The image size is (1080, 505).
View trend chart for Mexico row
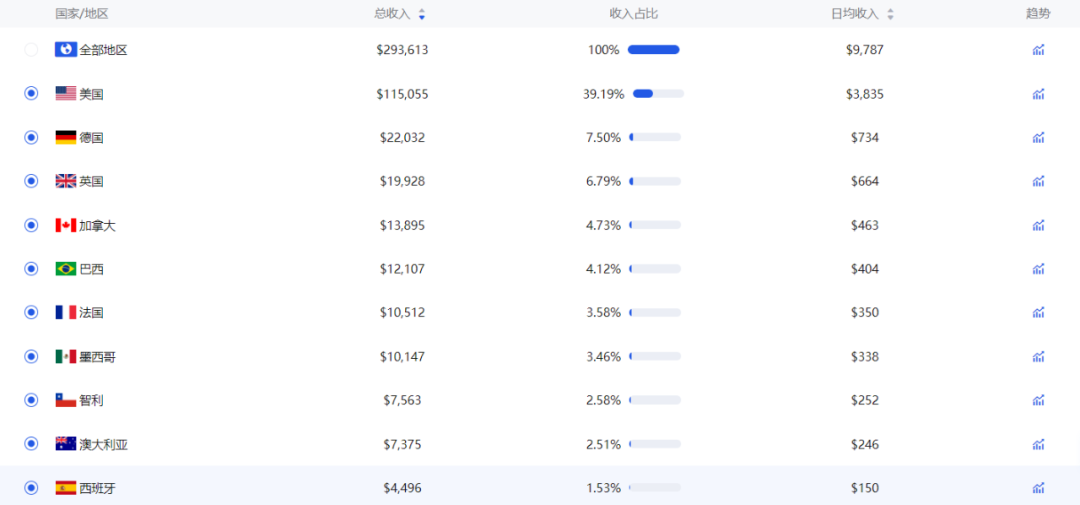(1038, 357)
